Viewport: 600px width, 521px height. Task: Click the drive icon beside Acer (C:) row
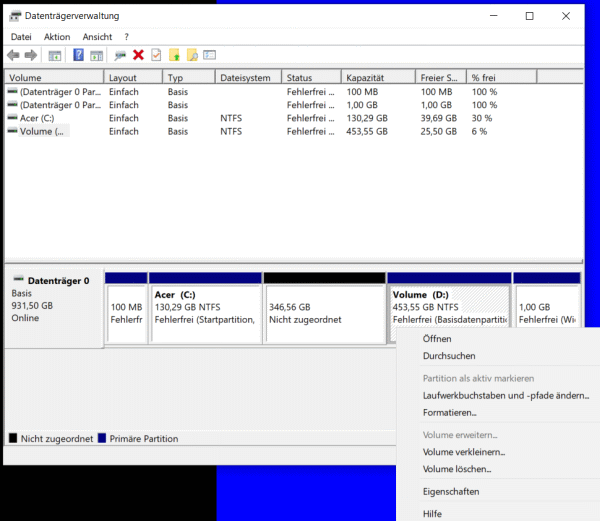[x=13, y=118]
